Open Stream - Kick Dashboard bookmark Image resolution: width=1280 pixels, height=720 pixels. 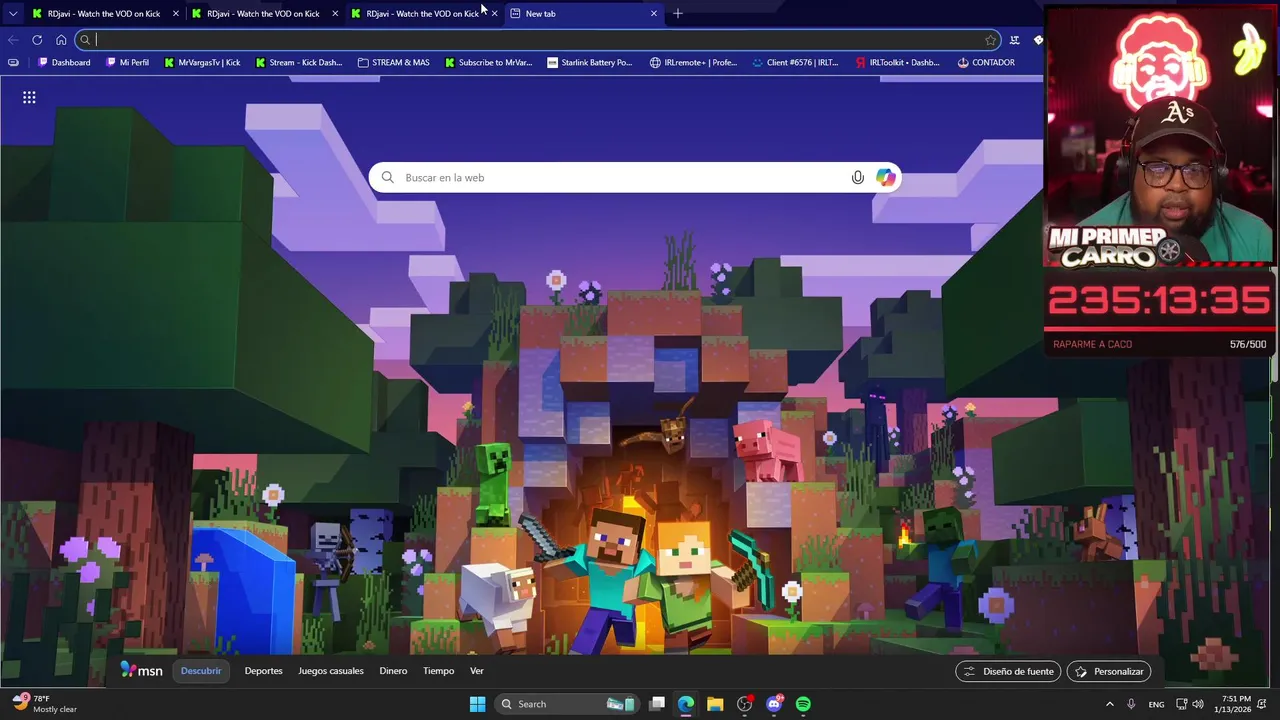tap(299, 62)
